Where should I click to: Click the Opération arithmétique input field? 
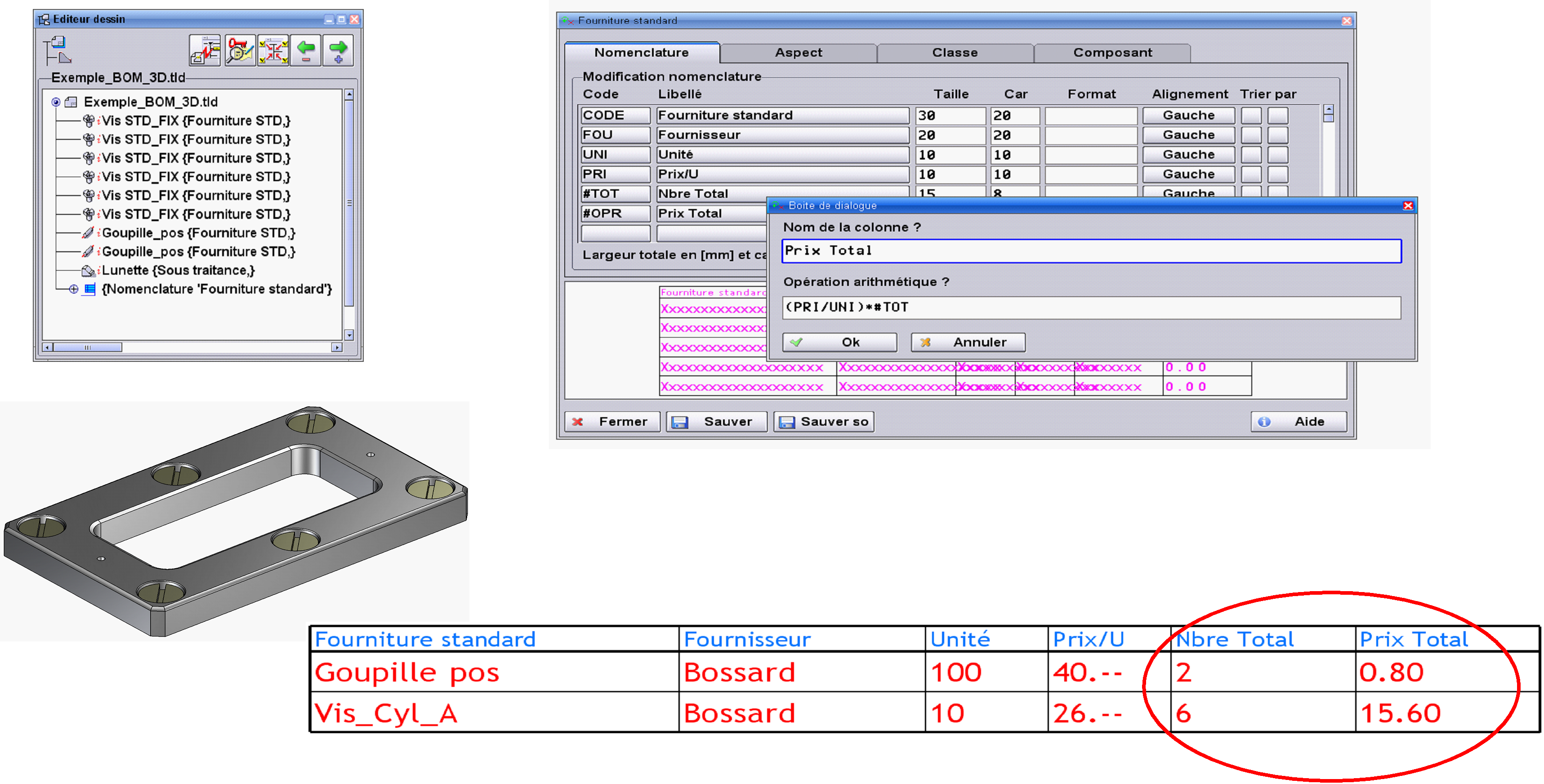point(1091,307)
